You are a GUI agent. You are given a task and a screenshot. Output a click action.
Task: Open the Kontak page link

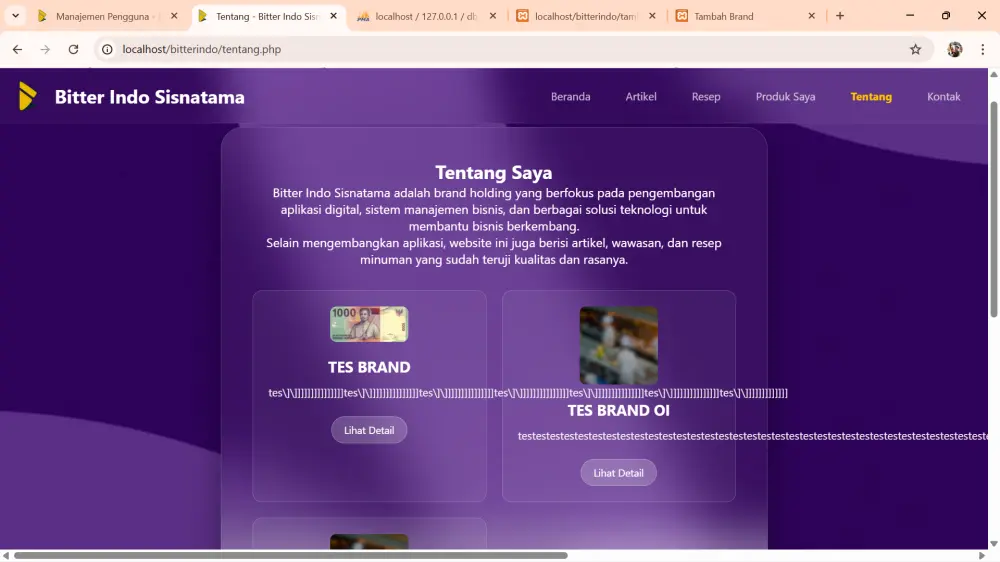click(x=943, y=97)
